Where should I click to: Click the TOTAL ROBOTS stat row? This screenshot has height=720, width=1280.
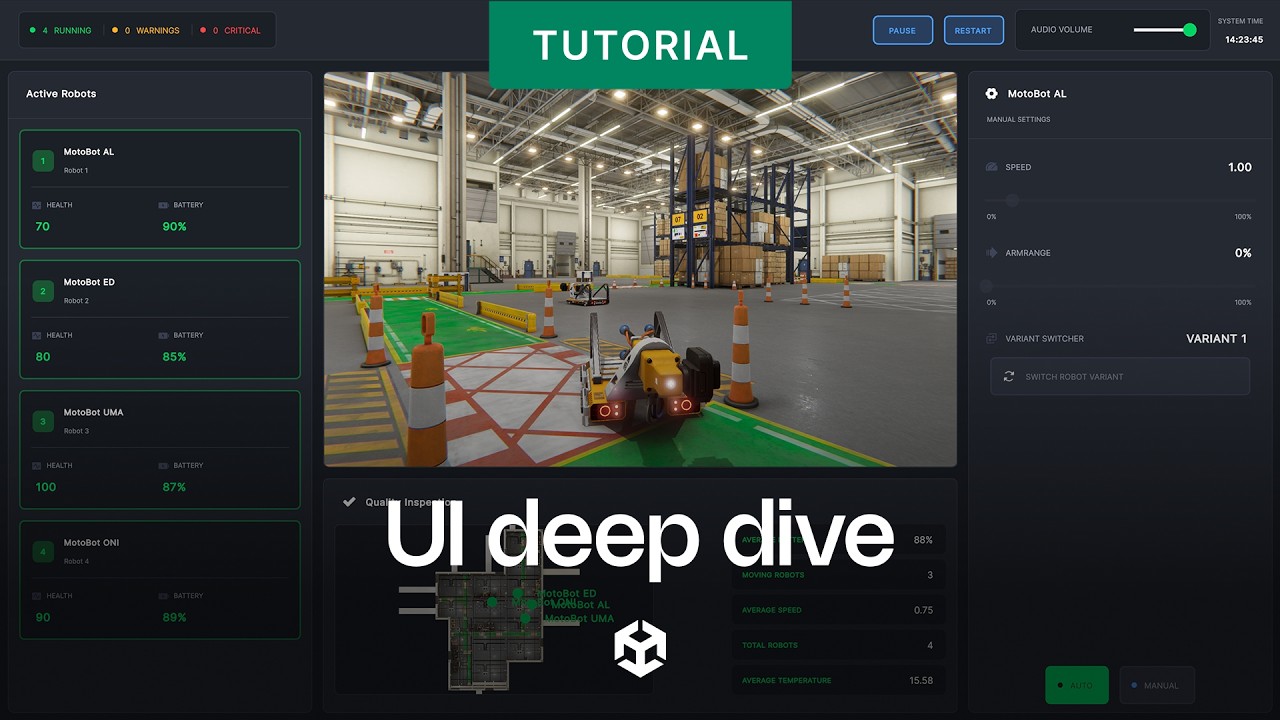(x=838, y=645)
